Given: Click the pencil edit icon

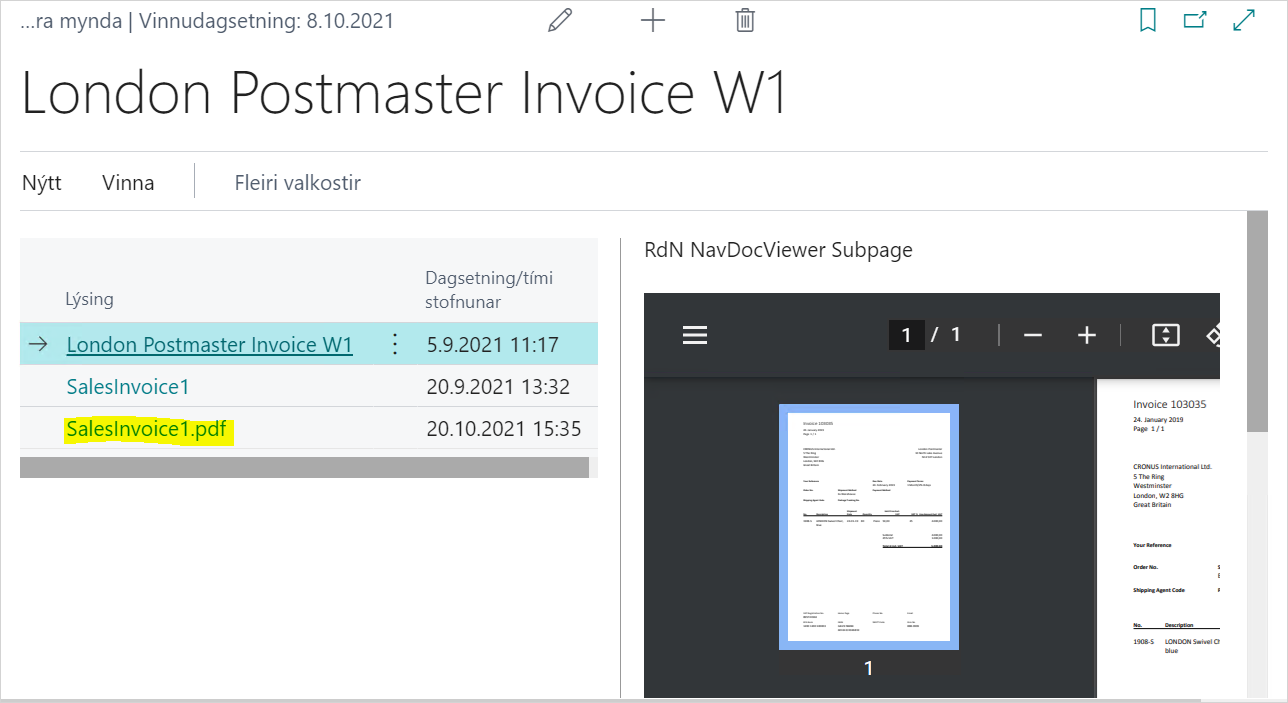Looking at the screenshot, I should coord(560,21).
